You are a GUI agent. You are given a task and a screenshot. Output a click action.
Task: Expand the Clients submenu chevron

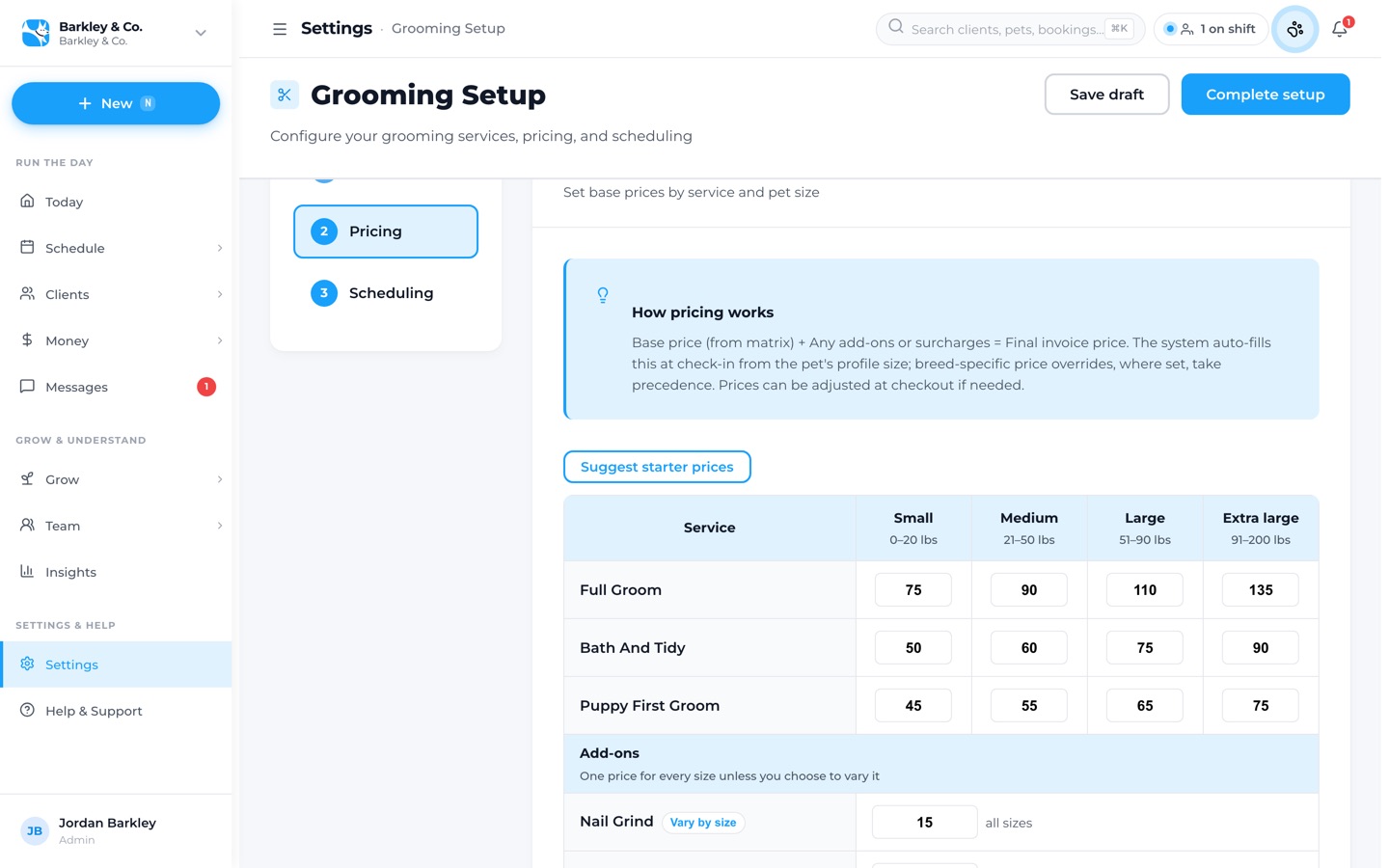point(220,294)
